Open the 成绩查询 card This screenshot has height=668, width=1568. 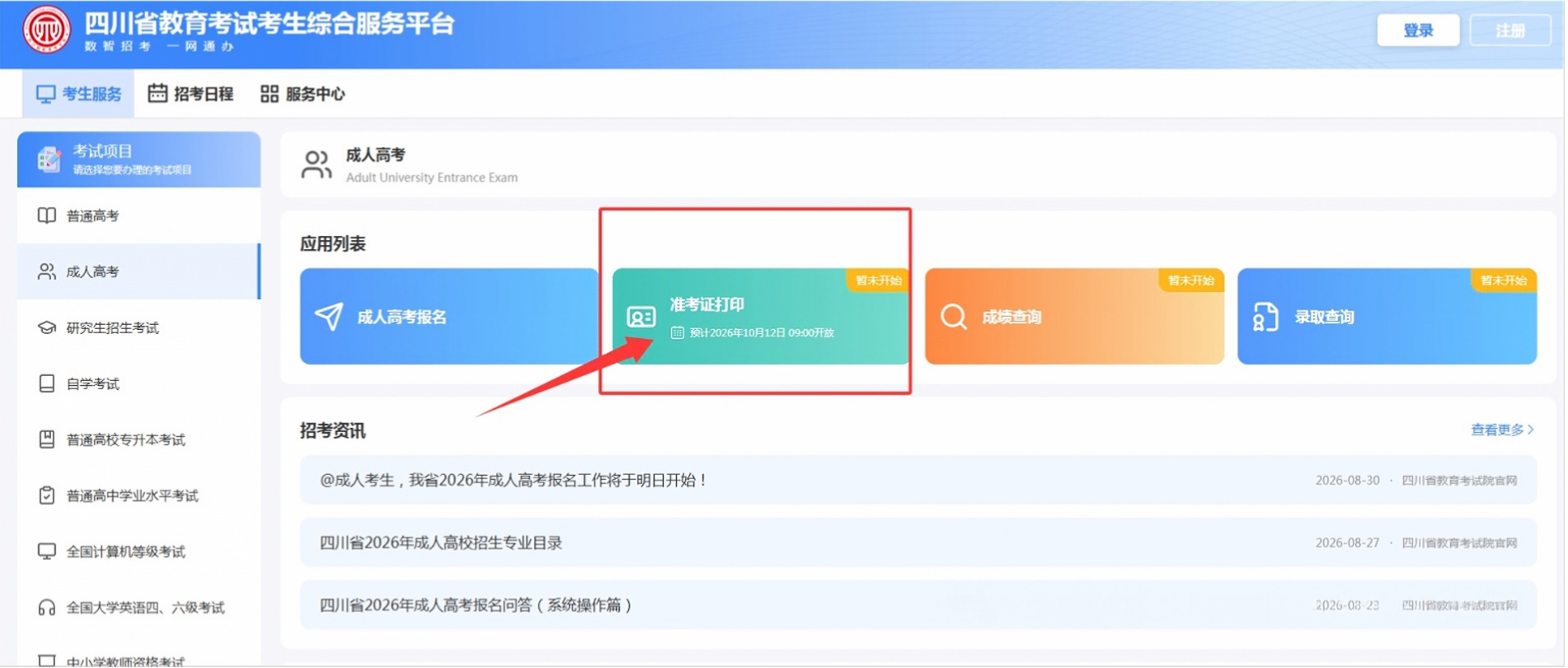pyautogui.click(x=1074, y=317)
